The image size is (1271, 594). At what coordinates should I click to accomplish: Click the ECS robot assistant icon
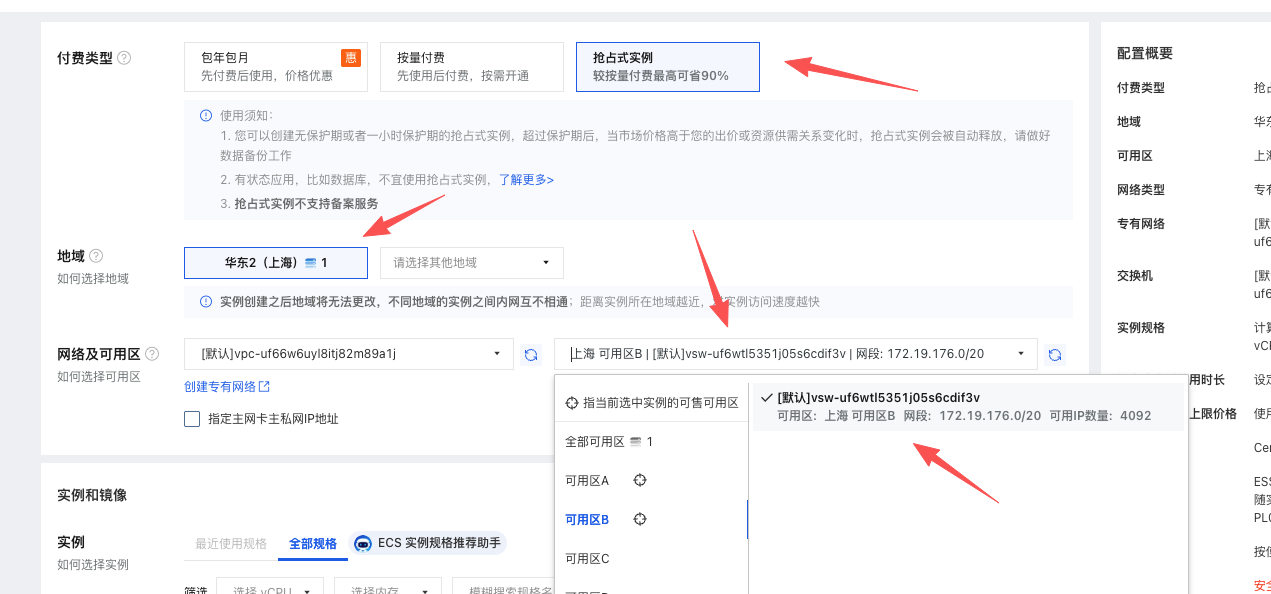[362, 543]
